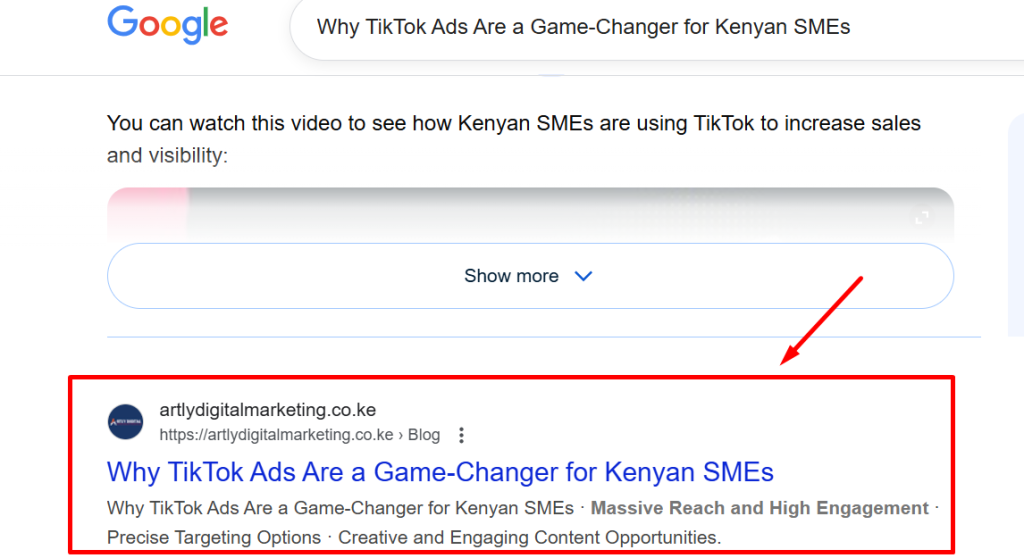Click the https://artlydigitalmarketing.co.ke URL text

(276, 435)
